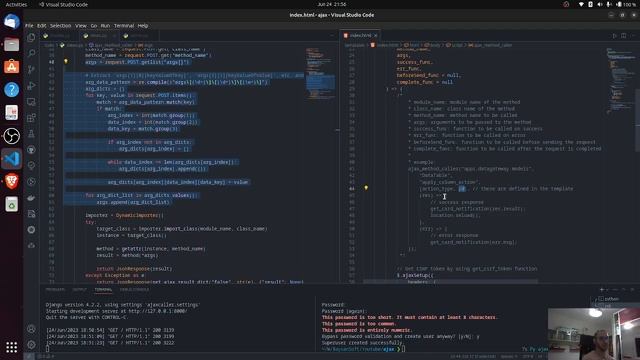640x360 pixels.
Task: Click the left editor minimap
Action: [320, 73]
